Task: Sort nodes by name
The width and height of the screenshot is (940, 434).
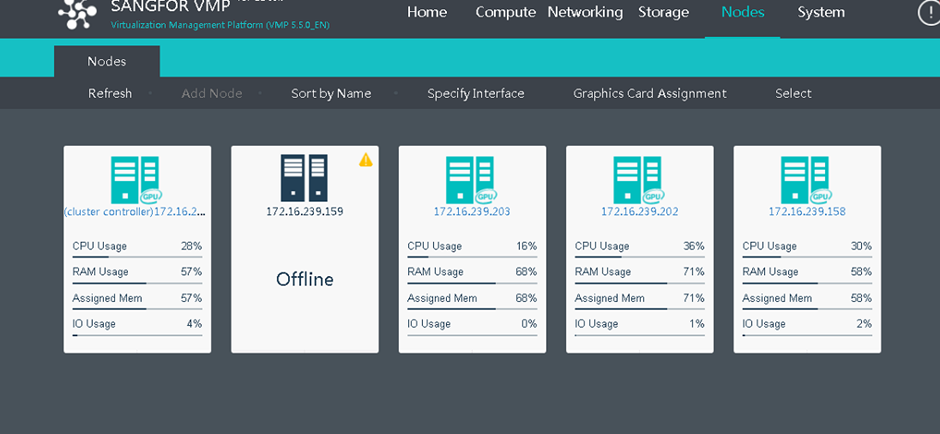Action: point(331,94)
